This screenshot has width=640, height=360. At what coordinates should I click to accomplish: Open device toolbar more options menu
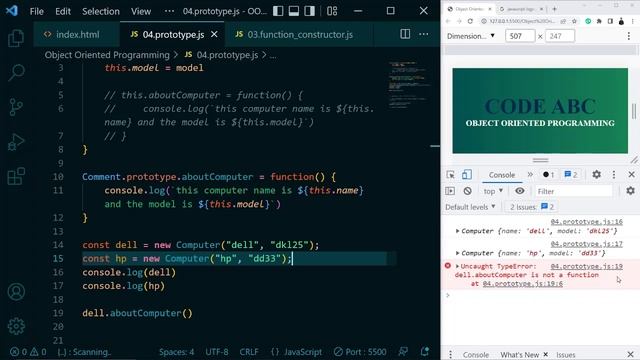click(x=629, y=36)
